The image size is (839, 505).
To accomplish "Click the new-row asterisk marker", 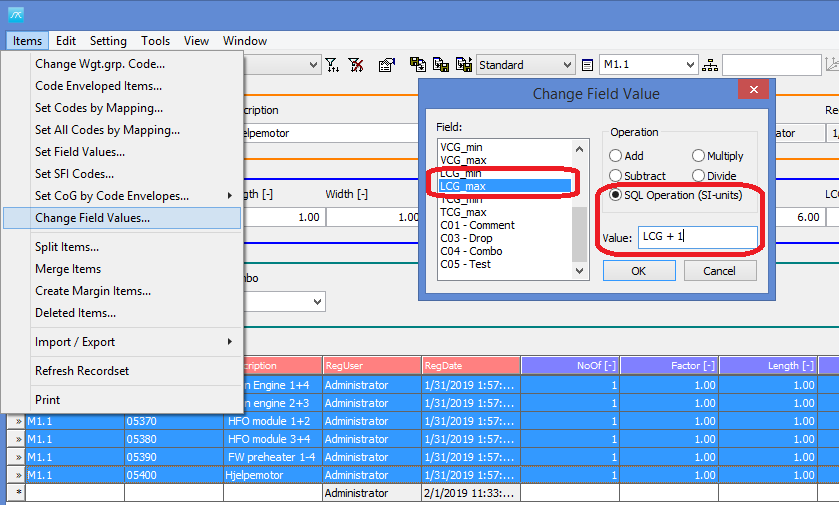I will tap(17, 493).
